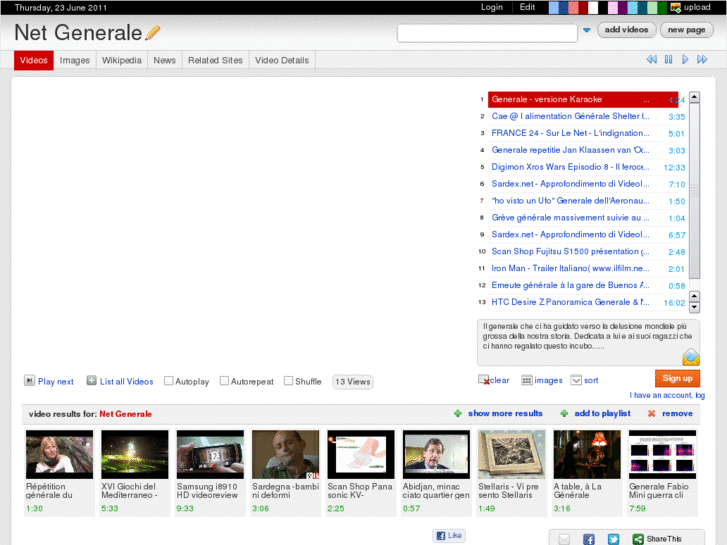Click lower playlist scroll up arrow
This screenshot has width=727, height=545.
(x=694, y=296)
